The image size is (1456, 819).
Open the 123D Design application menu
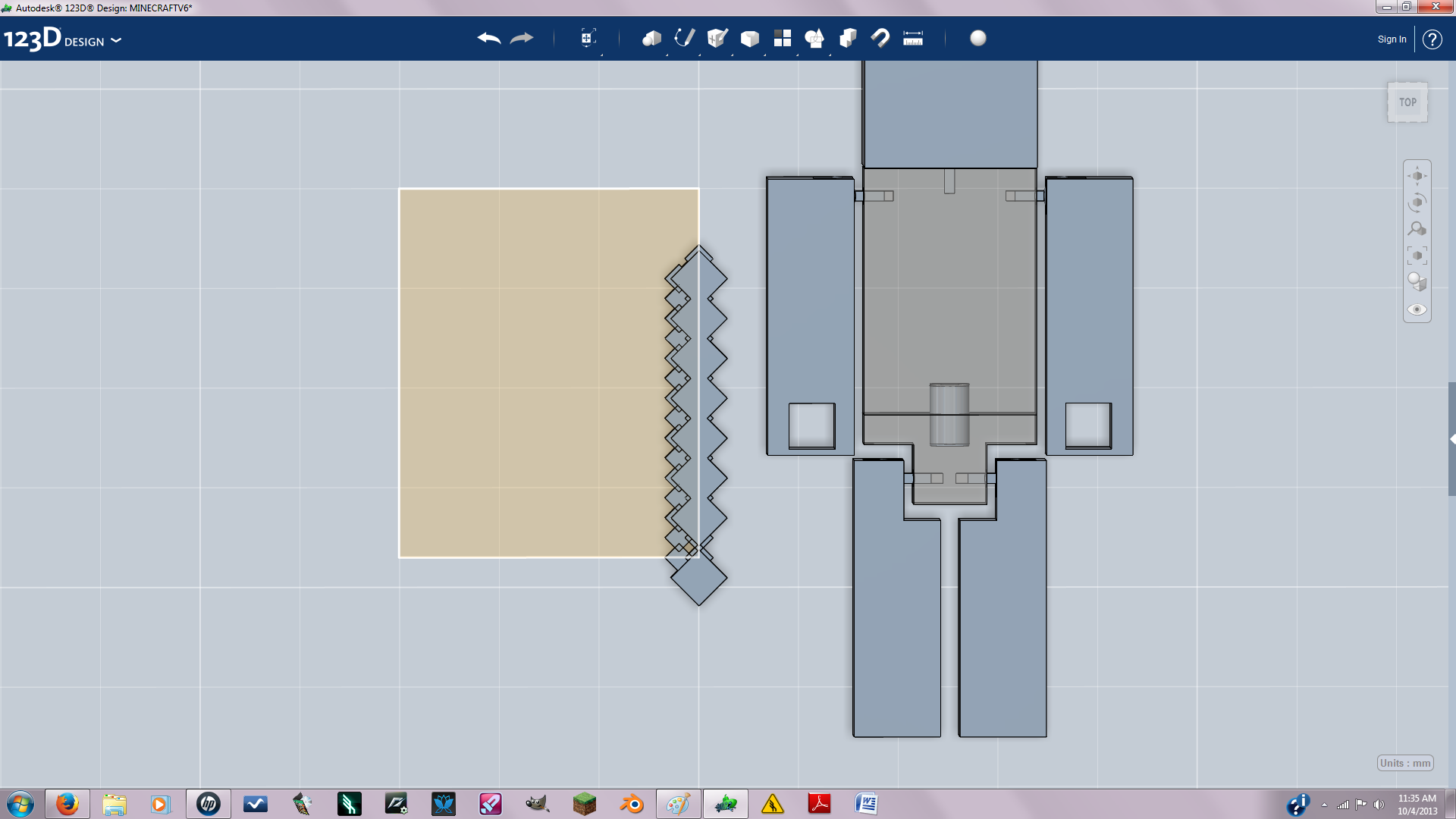pos(62,39)
